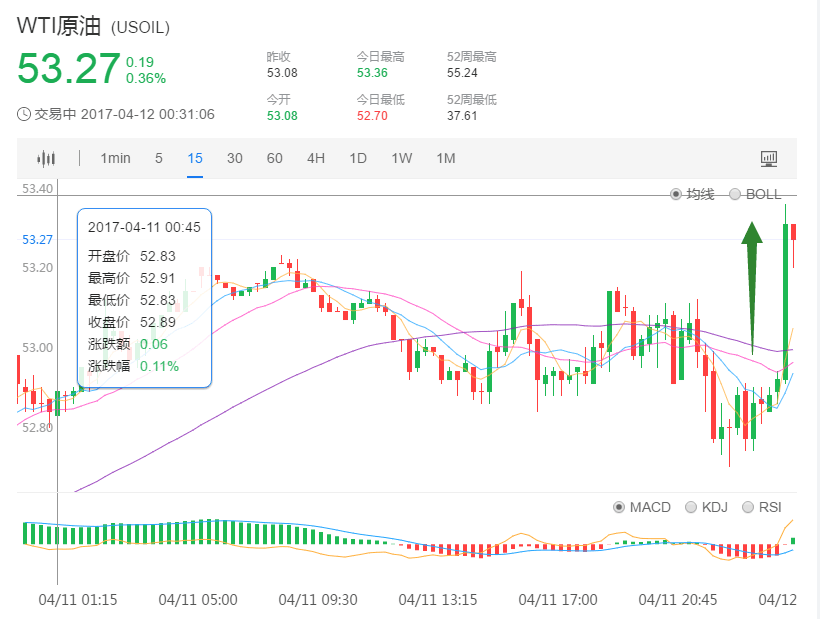This screenshot has height=619, width=820.
Task: Enable the MACD indicator option
Action: pyautogui.click(x=619, y=507)
